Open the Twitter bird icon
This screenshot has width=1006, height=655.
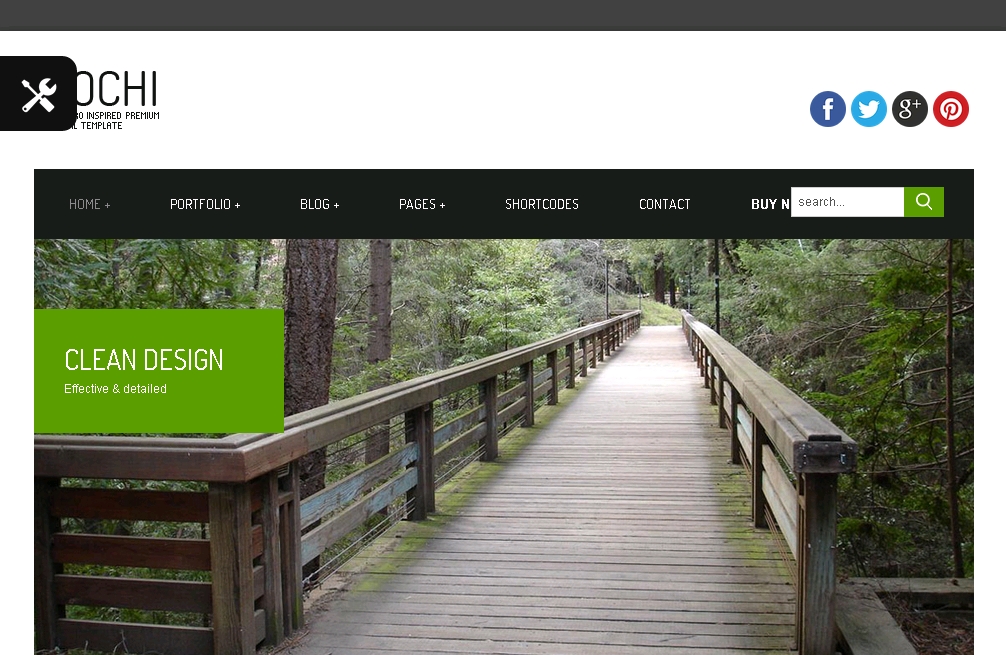coord(869,108)
